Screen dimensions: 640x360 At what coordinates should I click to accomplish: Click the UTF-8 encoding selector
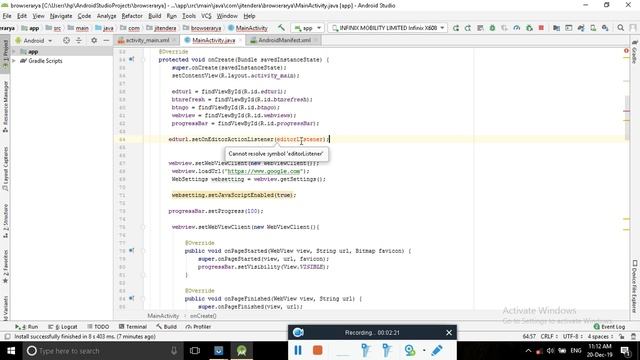point(573,337)
